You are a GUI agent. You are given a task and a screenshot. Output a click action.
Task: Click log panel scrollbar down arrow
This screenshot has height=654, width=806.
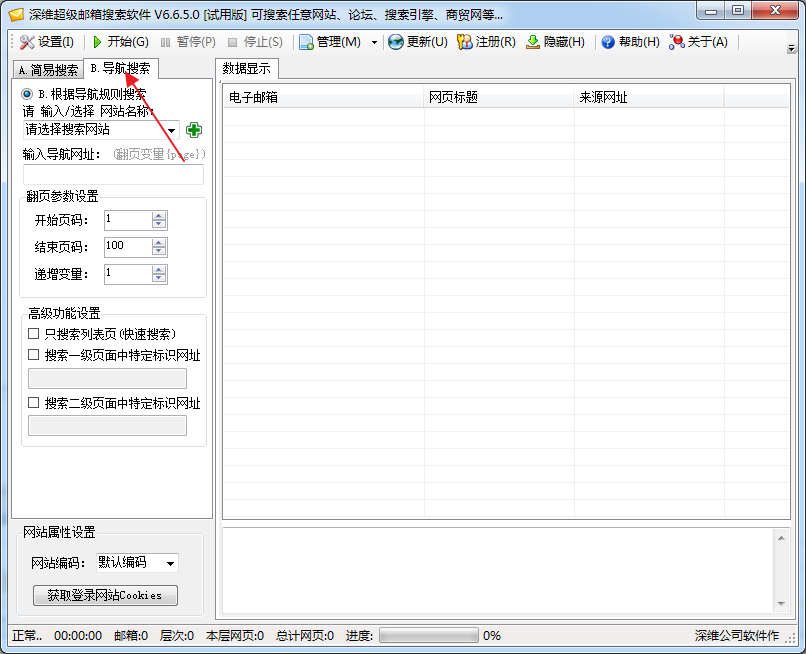point(781,604)
